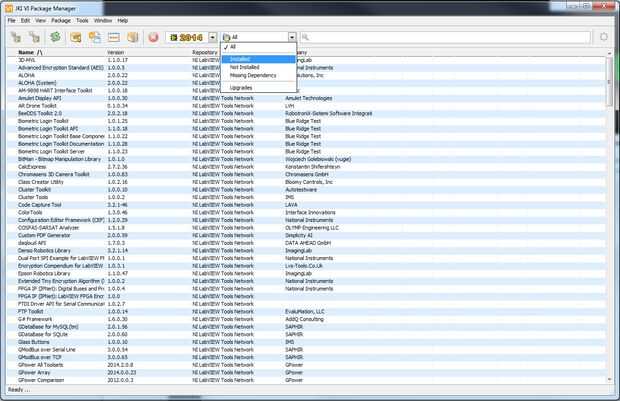Click the OLYMP Engineering LLC company cell
Viewport: 620px width, 401px height.
312,228
